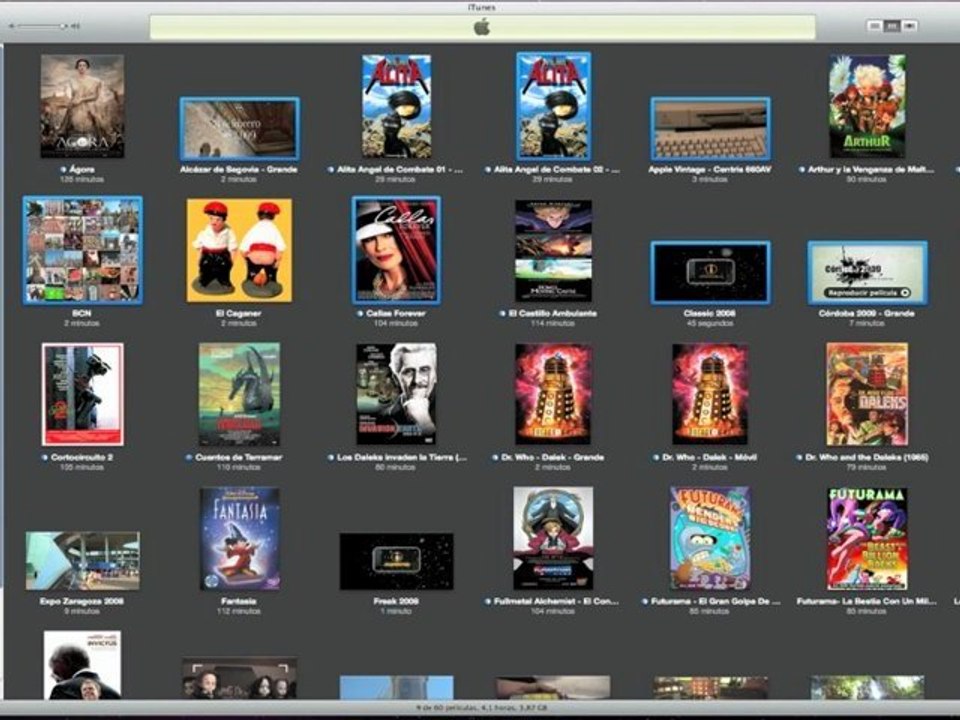Select Futurama - La Bestia poster
This screenshot has width=960, height=720.
(868, 538)
